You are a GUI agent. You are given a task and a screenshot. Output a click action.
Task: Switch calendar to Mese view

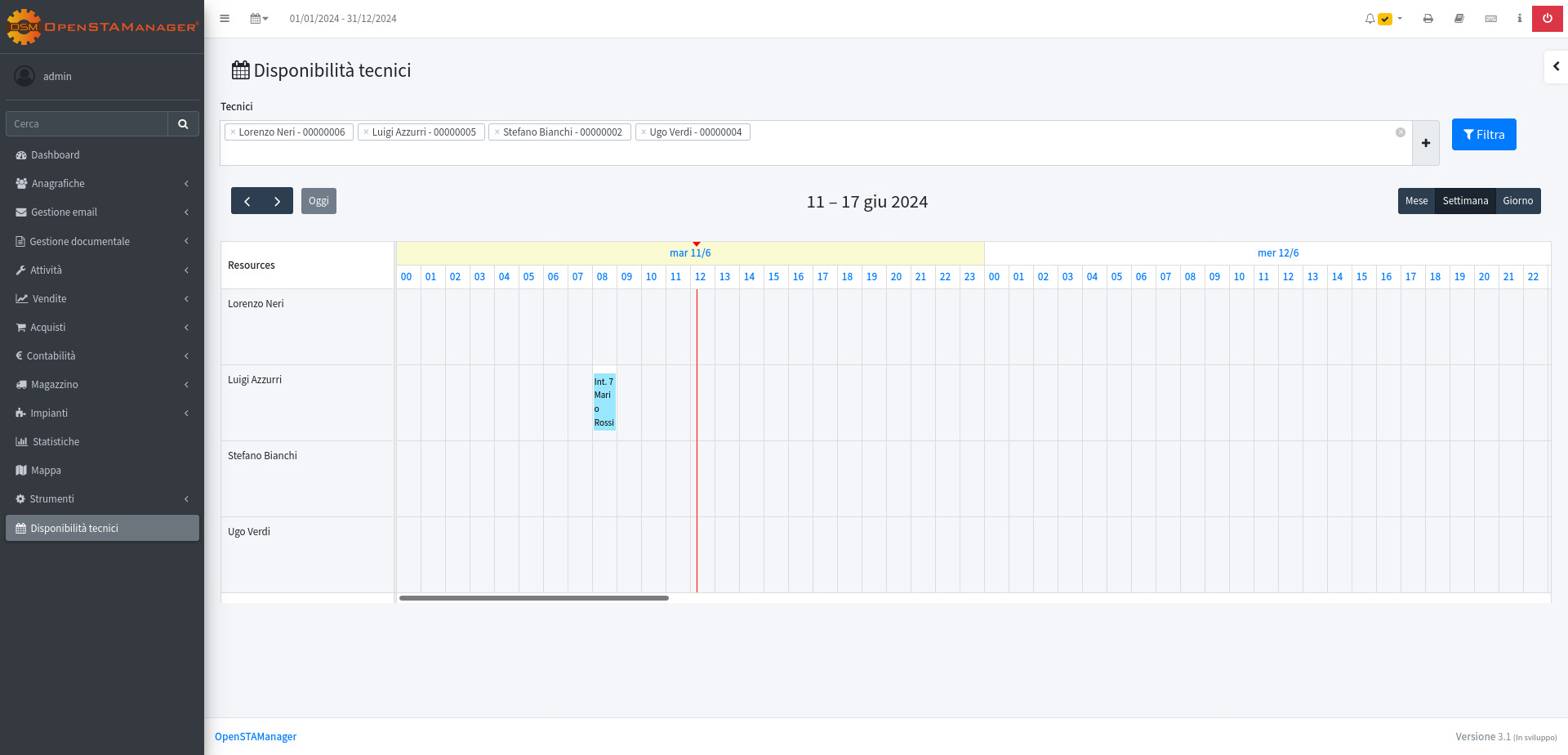[1416, 201]
